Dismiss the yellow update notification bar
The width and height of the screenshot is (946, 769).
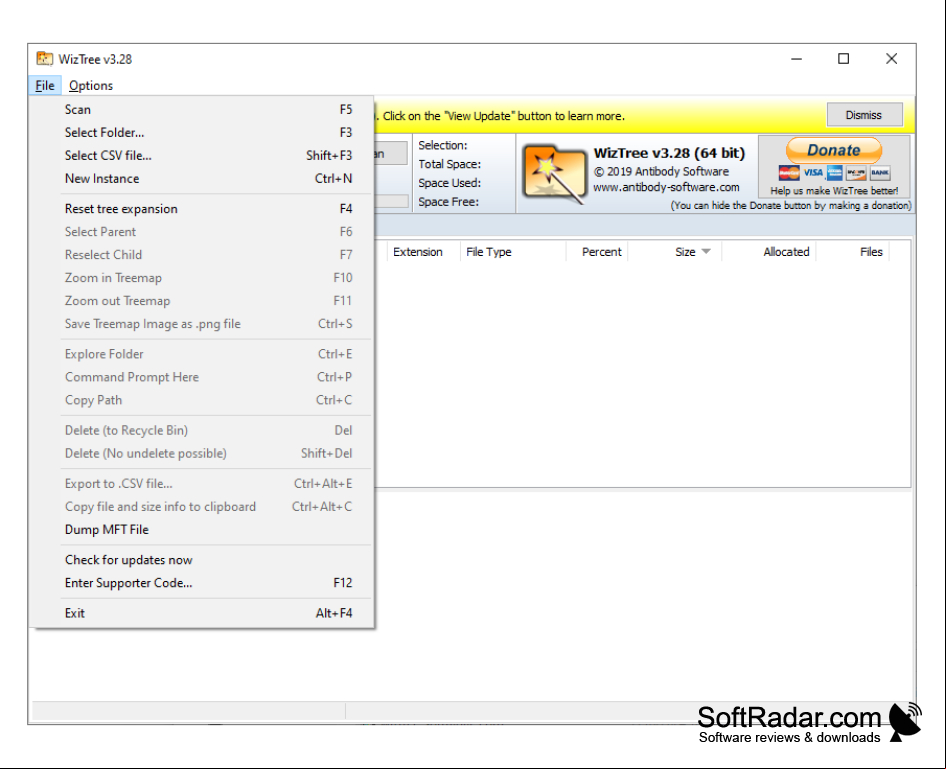pyautogui.click(x=863, y=115)
